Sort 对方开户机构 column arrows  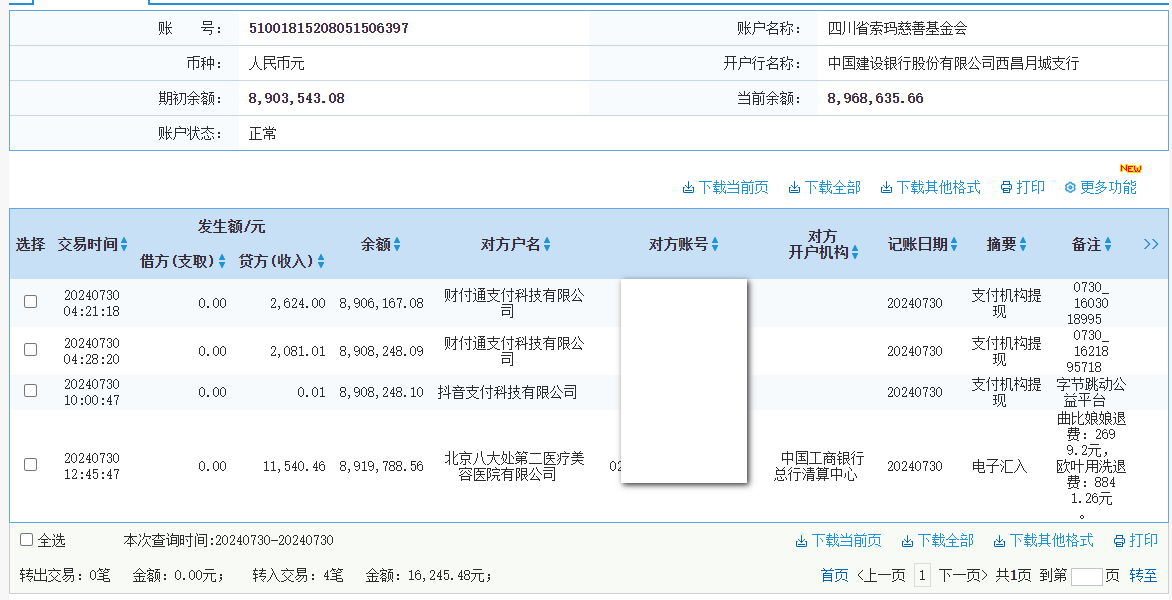pyautogui.click(x=854, y=253)
